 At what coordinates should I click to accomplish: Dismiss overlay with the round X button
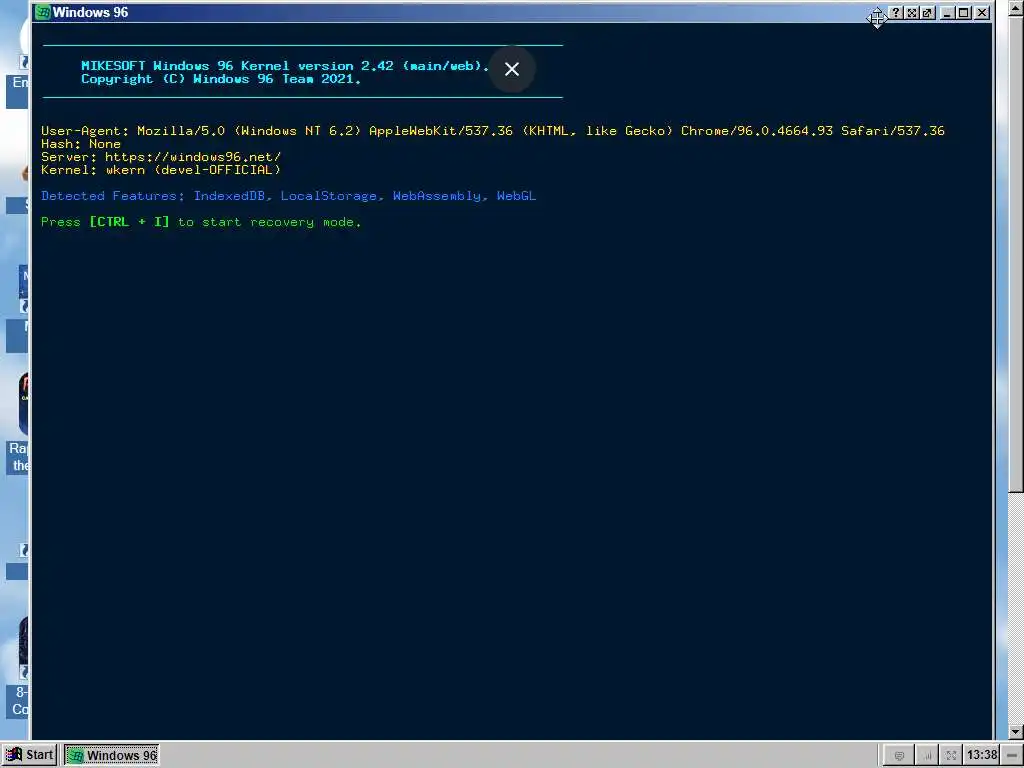click(x=511, y=69)
